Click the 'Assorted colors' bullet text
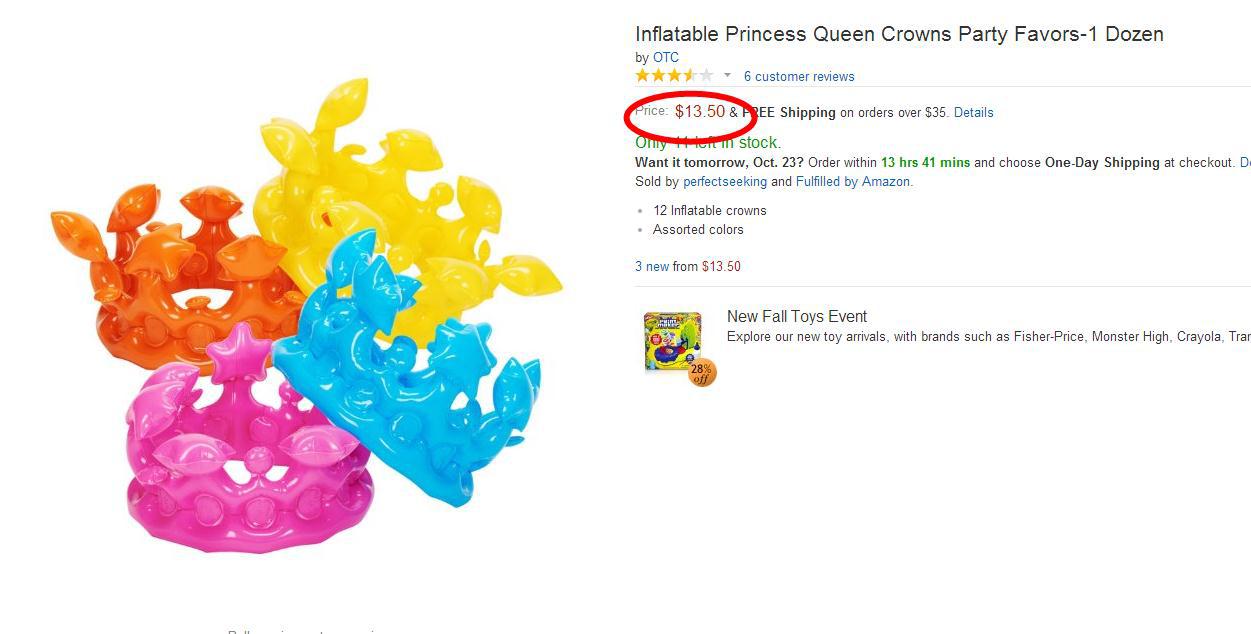The image size is (1251, 634). (x=698, y=230)
